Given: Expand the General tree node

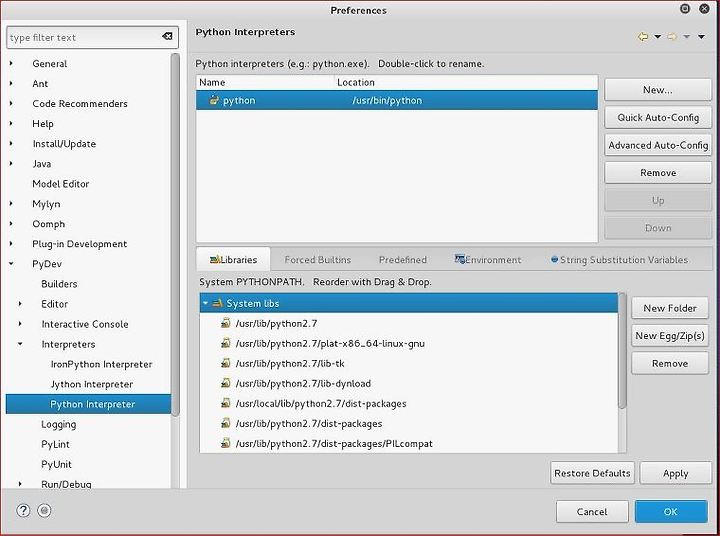Looking at the screenshot, I should [11, 63].
